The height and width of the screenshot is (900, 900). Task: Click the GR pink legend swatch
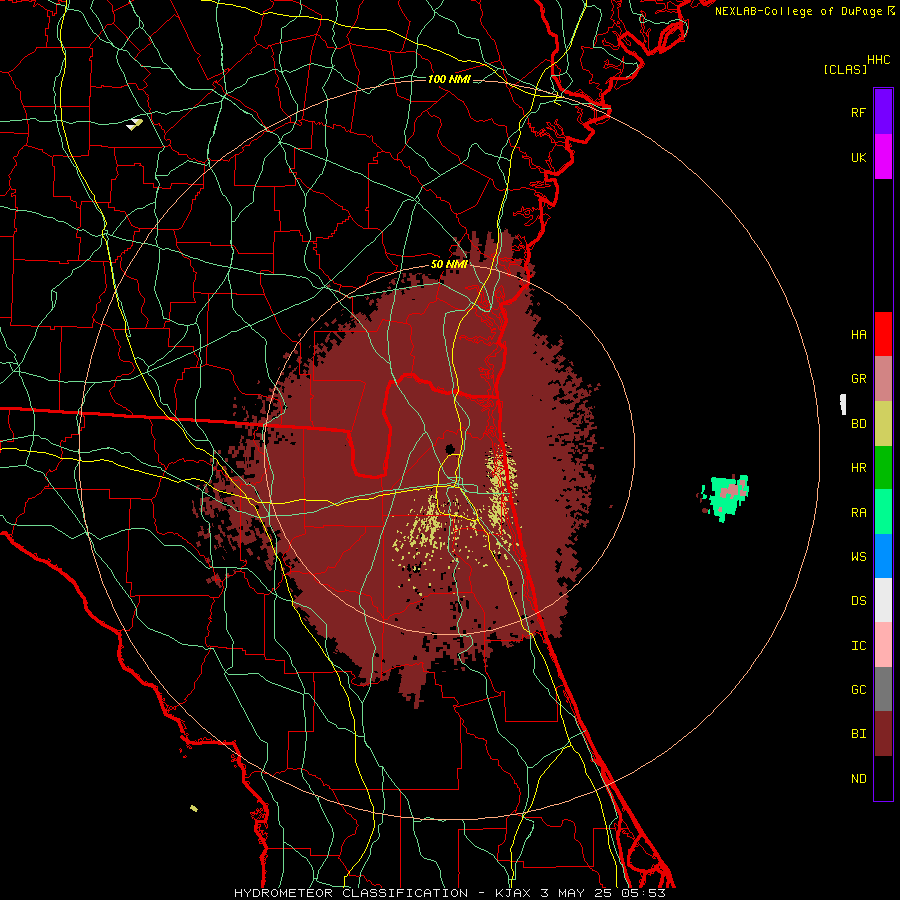[x=883, y=379]
